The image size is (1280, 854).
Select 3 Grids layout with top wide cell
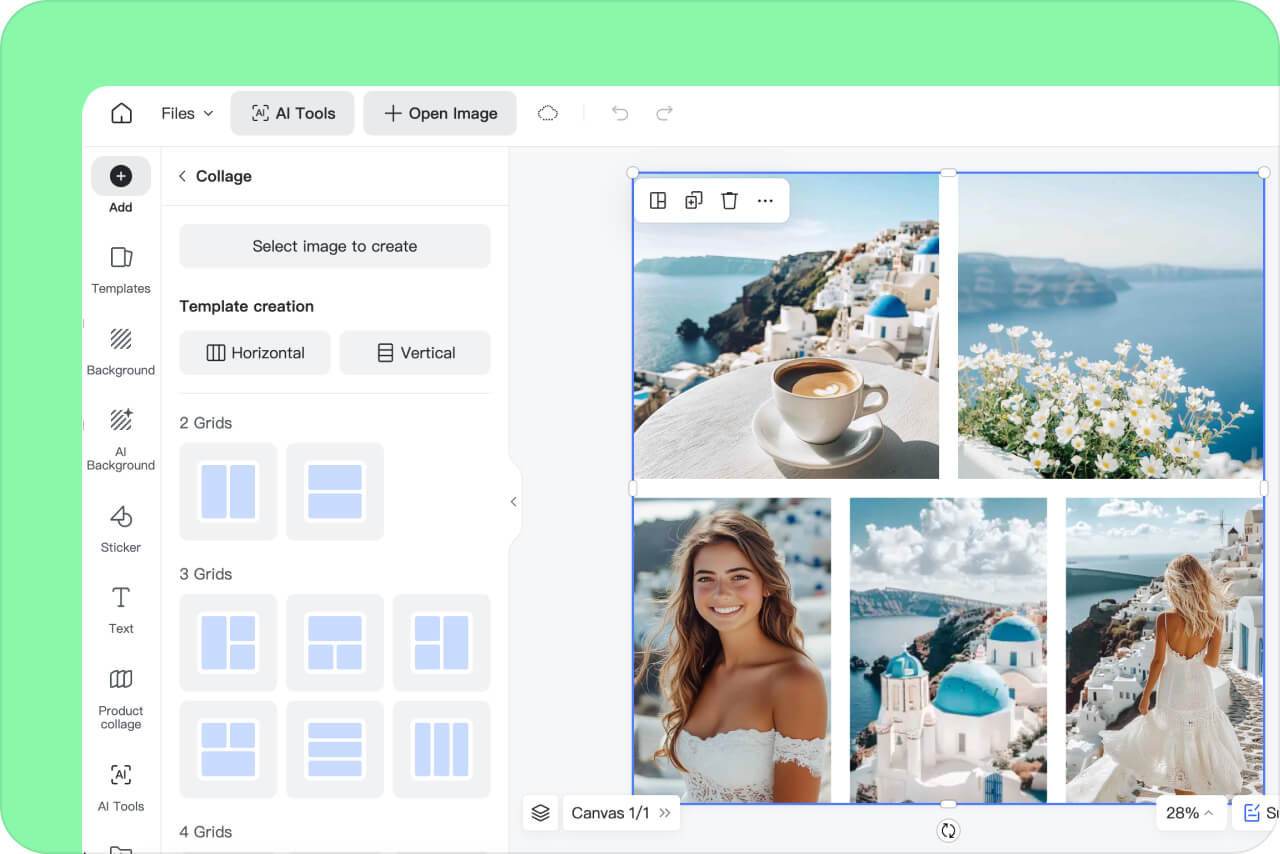335,643
